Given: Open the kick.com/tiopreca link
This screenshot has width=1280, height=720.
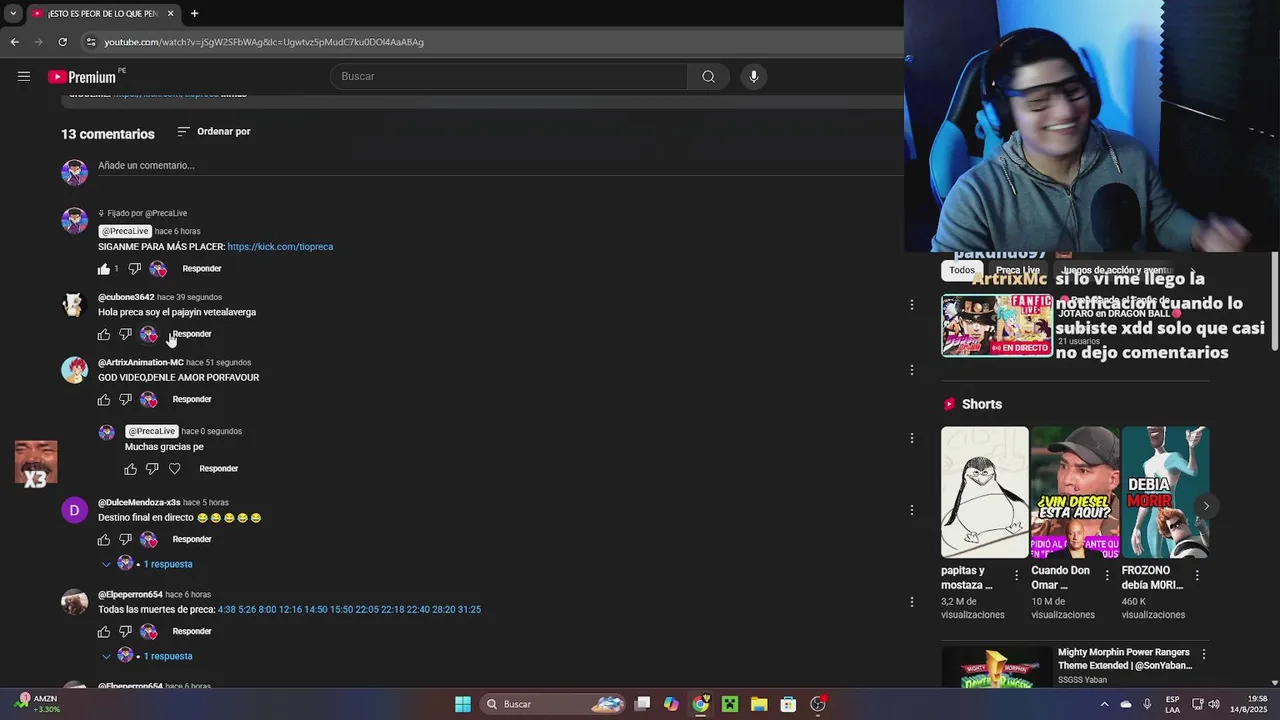Looking at the screenshot, I should (x=280, y=247).
